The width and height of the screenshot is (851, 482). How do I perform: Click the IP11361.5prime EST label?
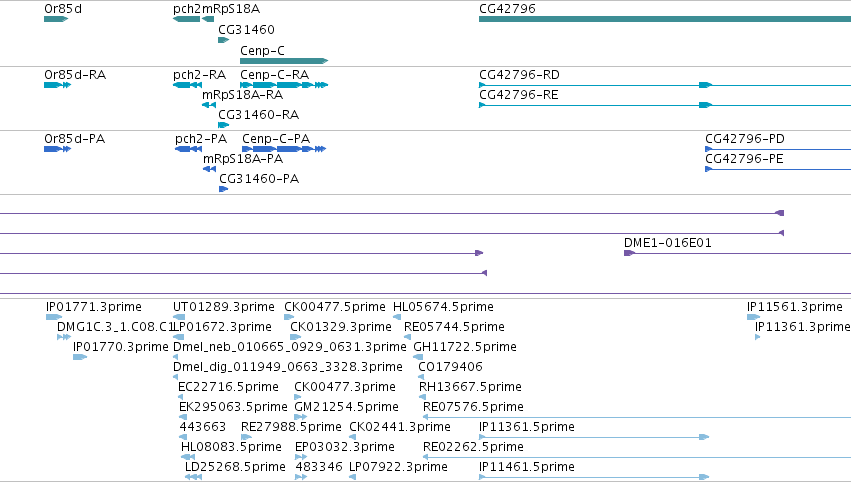(x=526, y=427)
